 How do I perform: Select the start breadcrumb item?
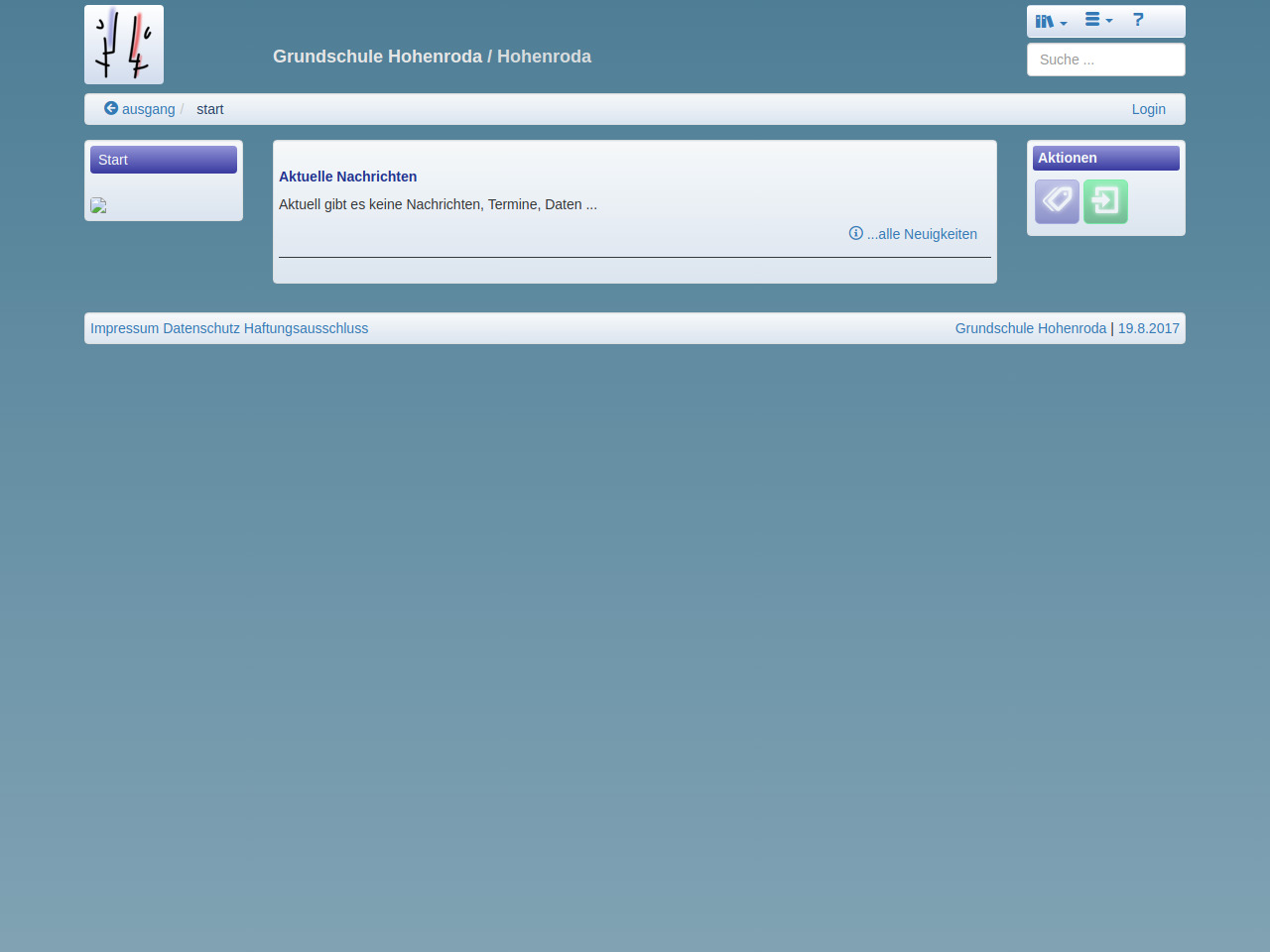tap(209, 109)
